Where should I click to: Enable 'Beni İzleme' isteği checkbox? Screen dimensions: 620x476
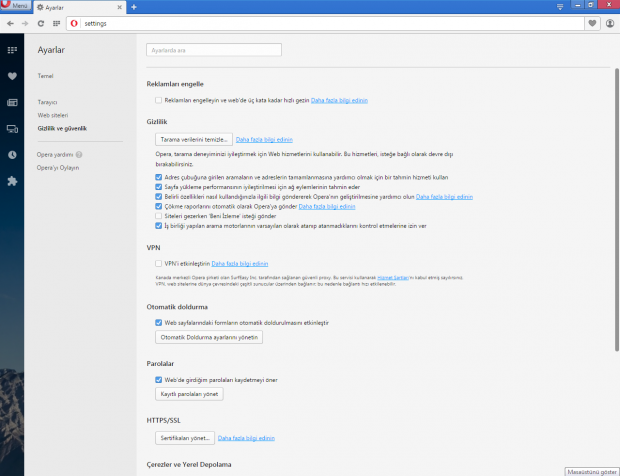[159, 216]
